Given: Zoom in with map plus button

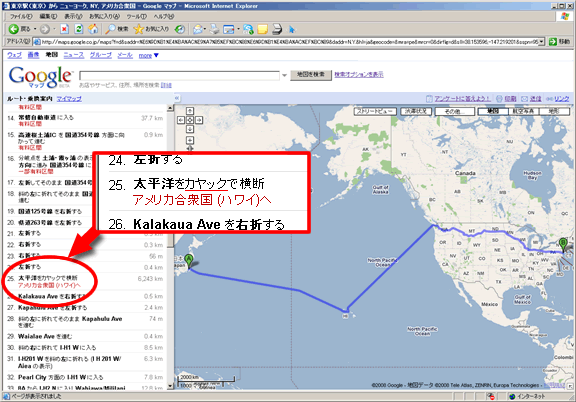Looking at the screenshot, I should (190, 140).
